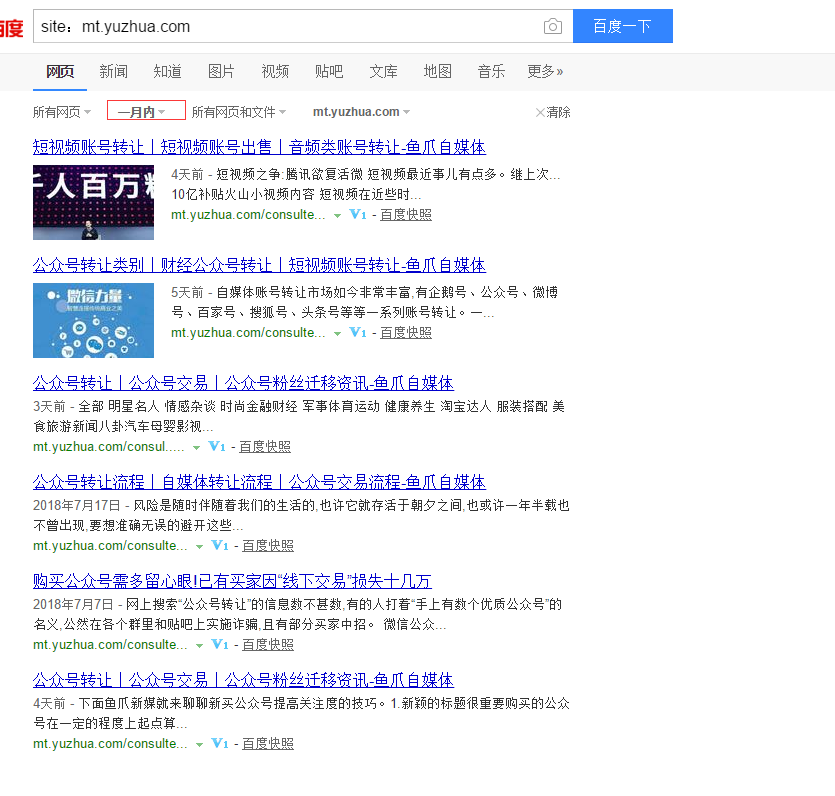Open 百度快照 for 短视频账号转让 result
835x796 pixels.
[406, 215]
